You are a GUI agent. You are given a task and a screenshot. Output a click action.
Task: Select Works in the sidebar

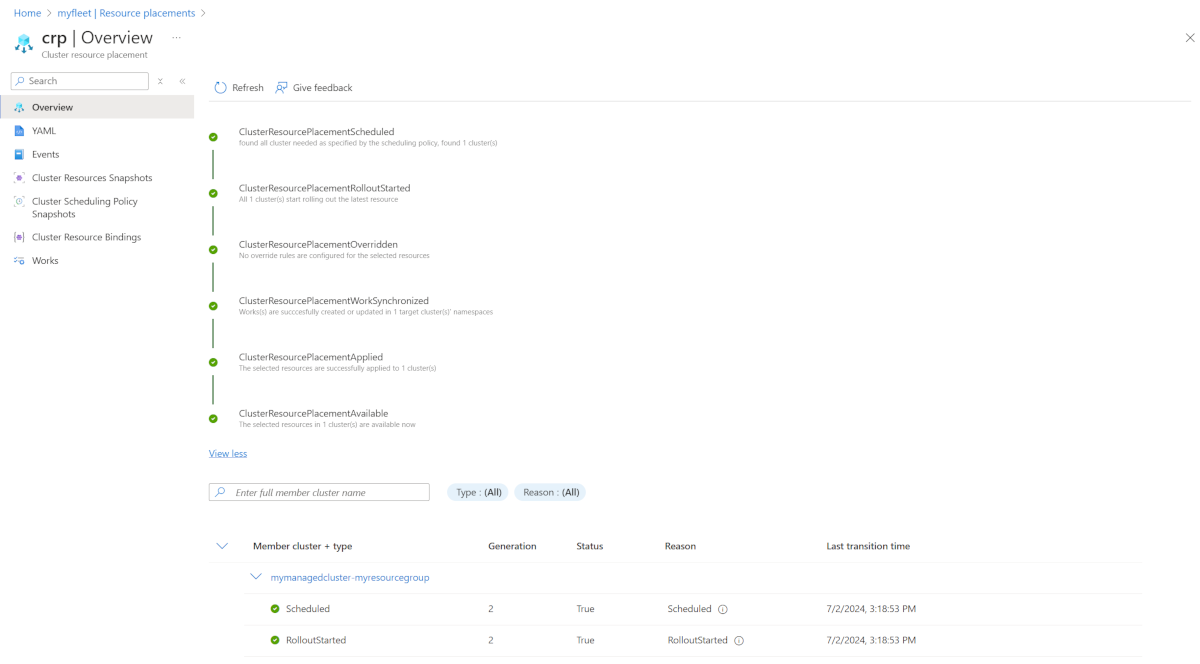tap(47, 260)
